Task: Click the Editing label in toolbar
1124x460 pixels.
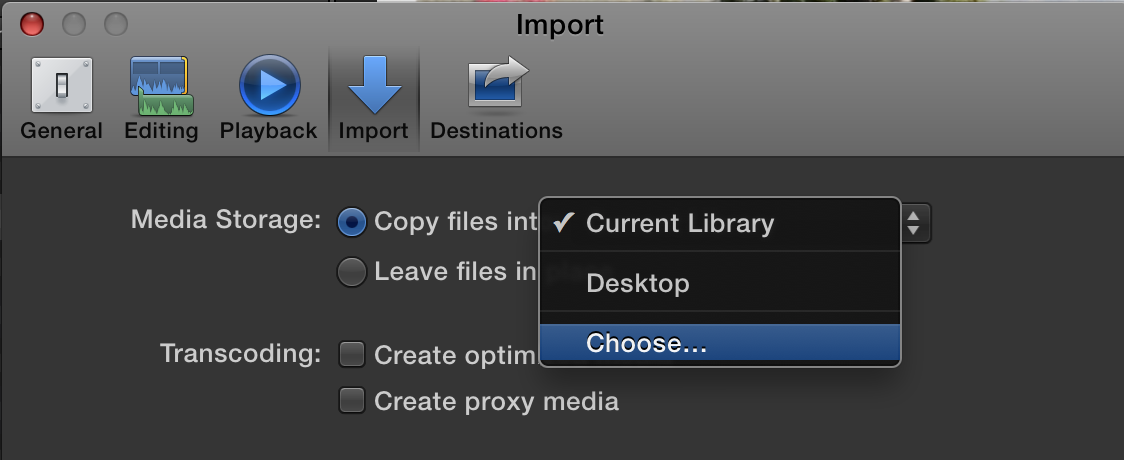Action: (161, 131)
